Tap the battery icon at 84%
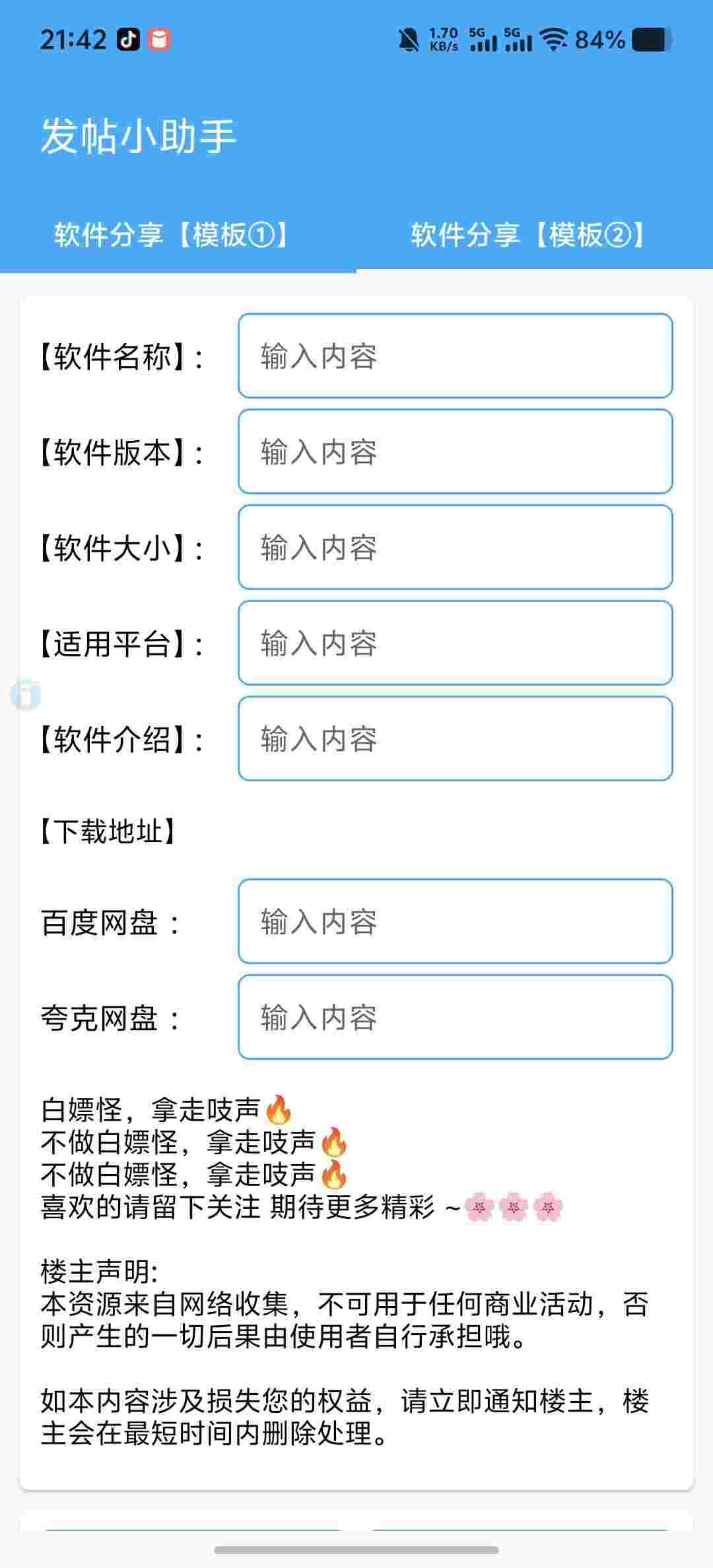The image size is (713, 1568). point(652,40)
